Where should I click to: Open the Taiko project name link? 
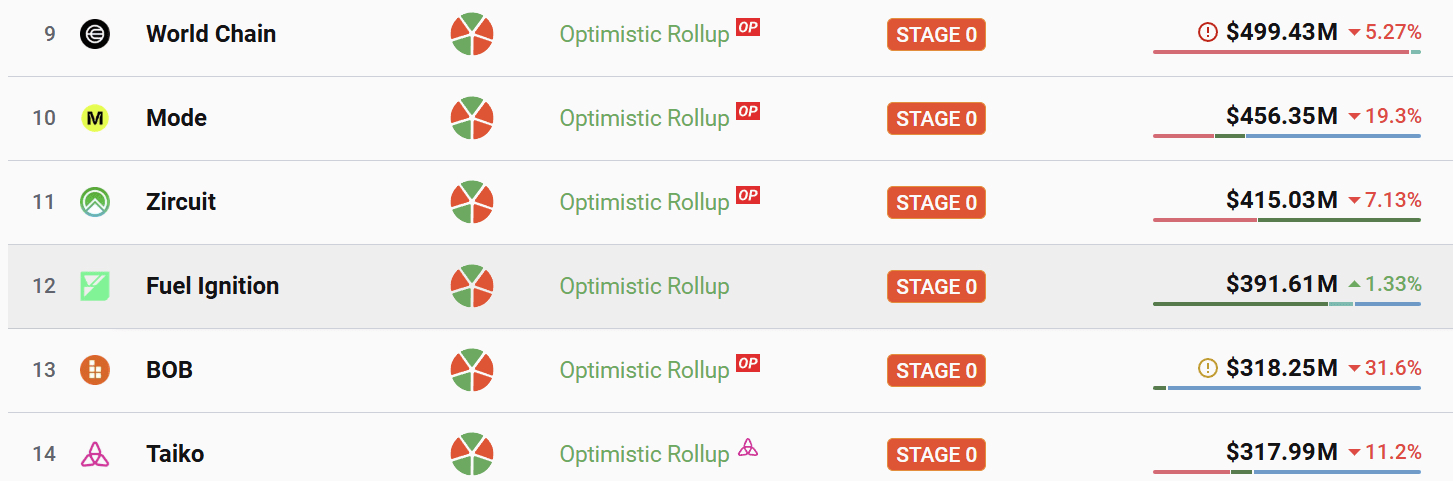click(175, 454)
